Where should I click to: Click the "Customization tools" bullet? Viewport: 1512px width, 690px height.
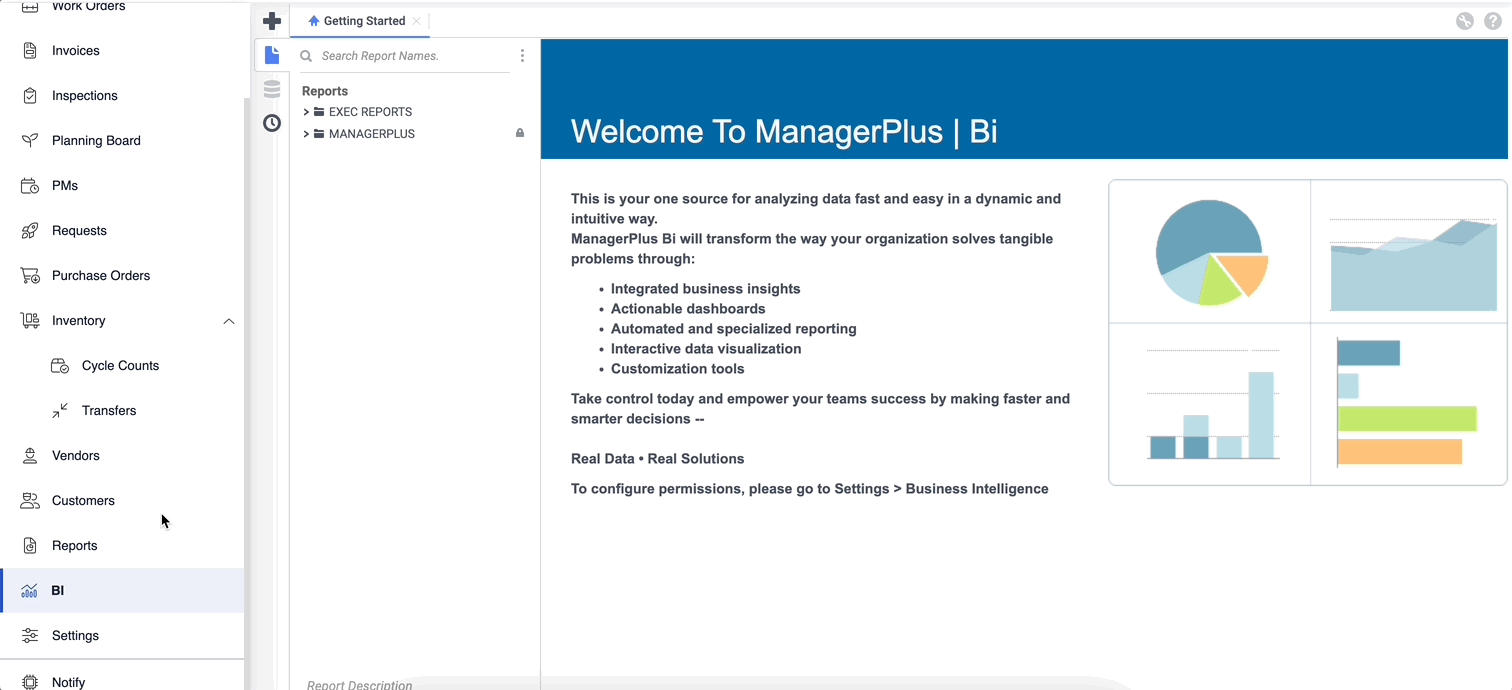[678, 369]
